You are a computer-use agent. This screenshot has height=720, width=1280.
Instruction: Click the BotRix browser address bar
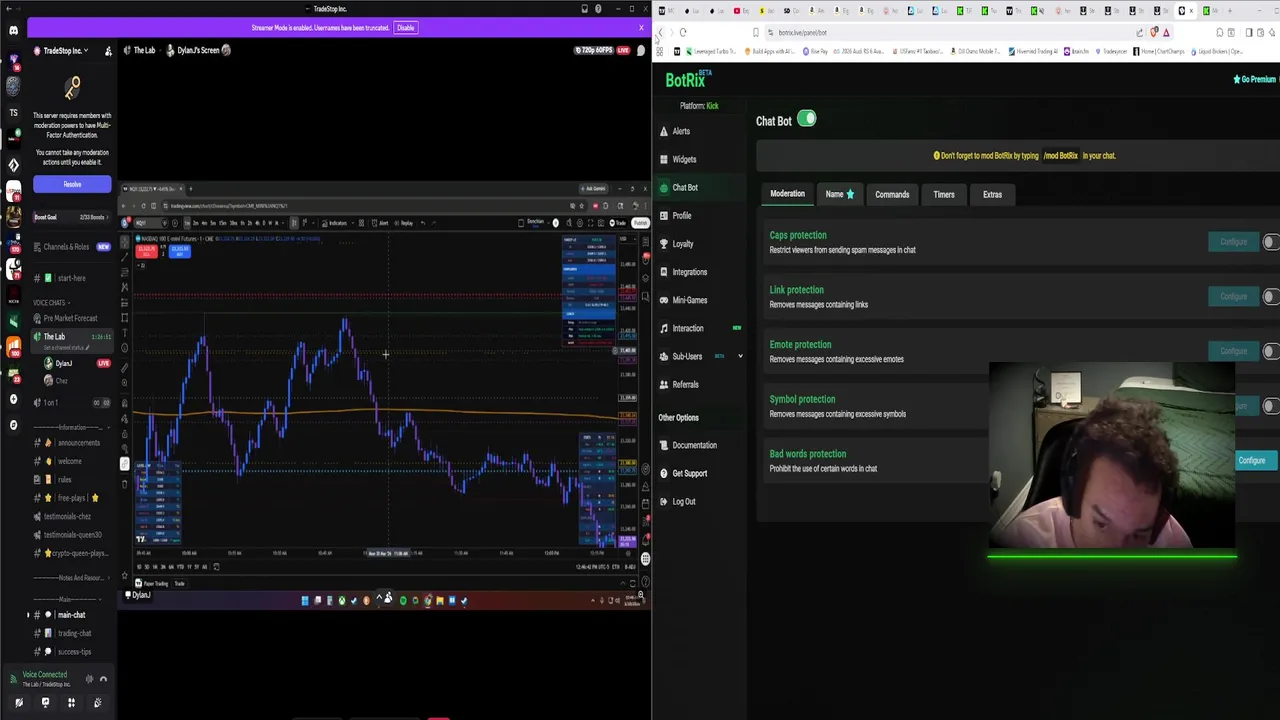950,32
